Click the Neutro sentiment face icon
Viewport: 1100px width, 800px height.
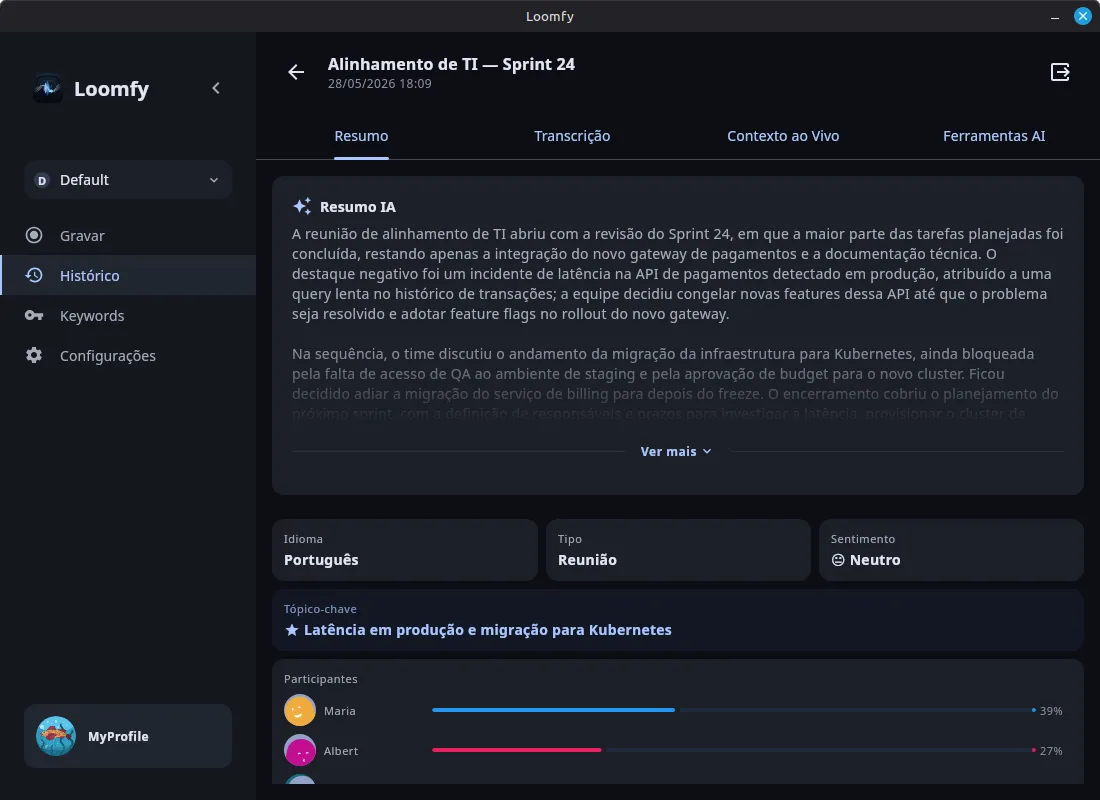point(838,560)
